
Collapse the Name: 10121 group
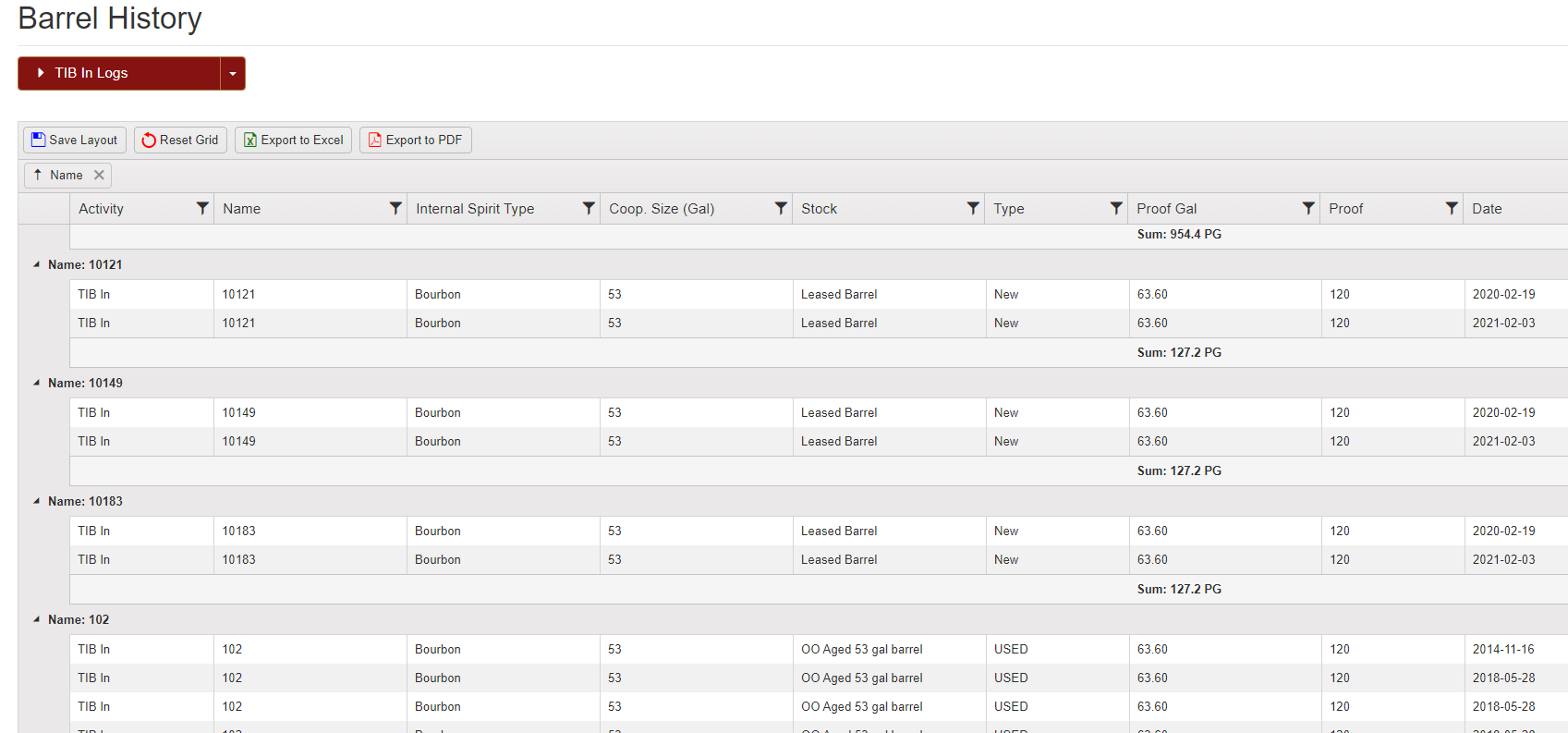click(37, 264)
